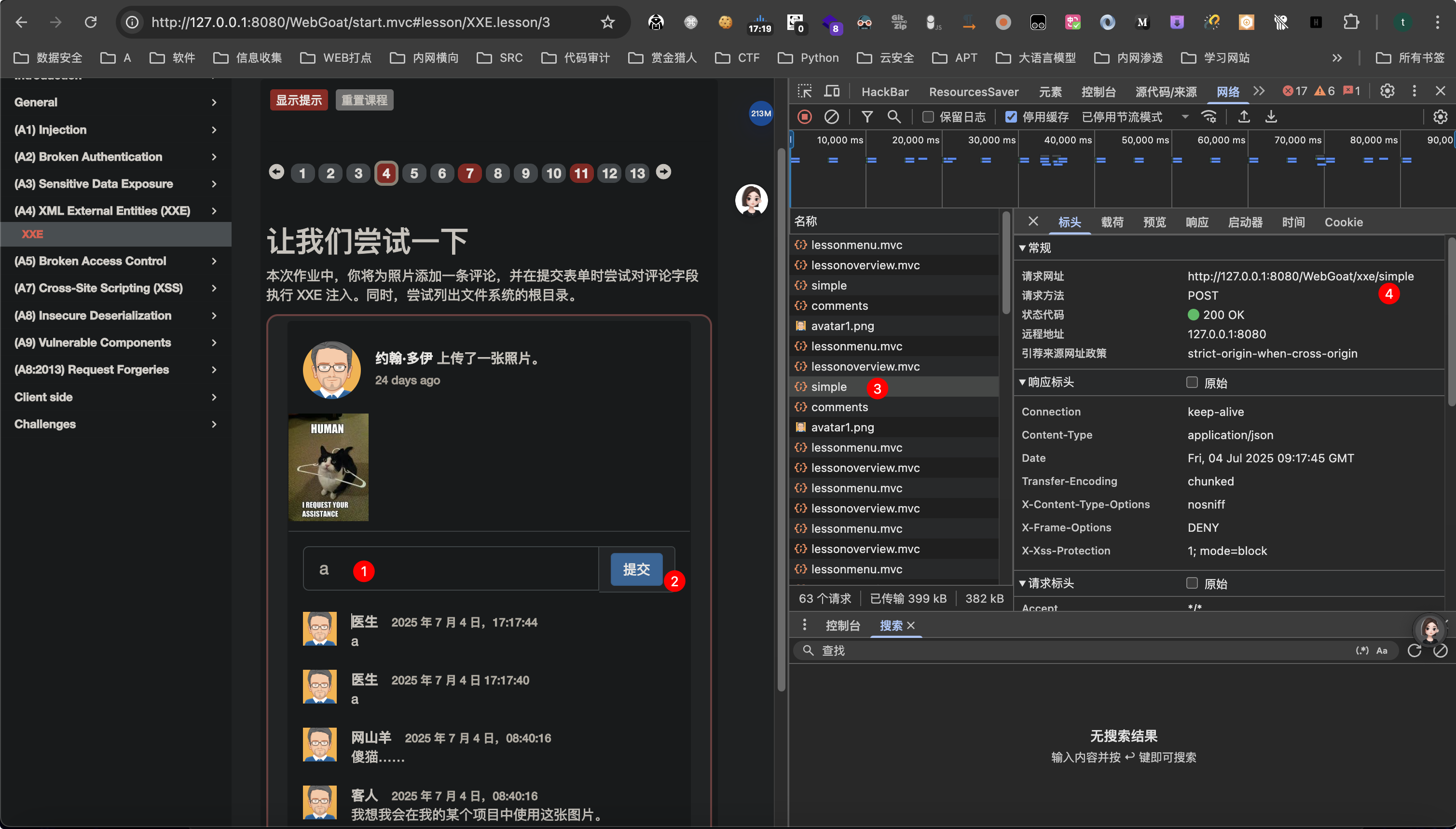
Task: Click the comment input field
Action: tap(451, 569)
